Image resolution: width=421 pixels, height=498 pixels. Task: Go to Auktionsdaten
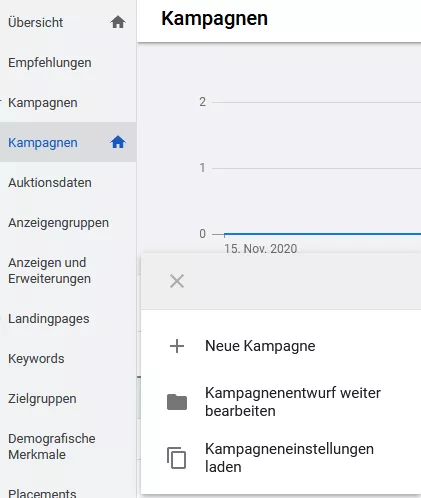(x=50, y=183)
